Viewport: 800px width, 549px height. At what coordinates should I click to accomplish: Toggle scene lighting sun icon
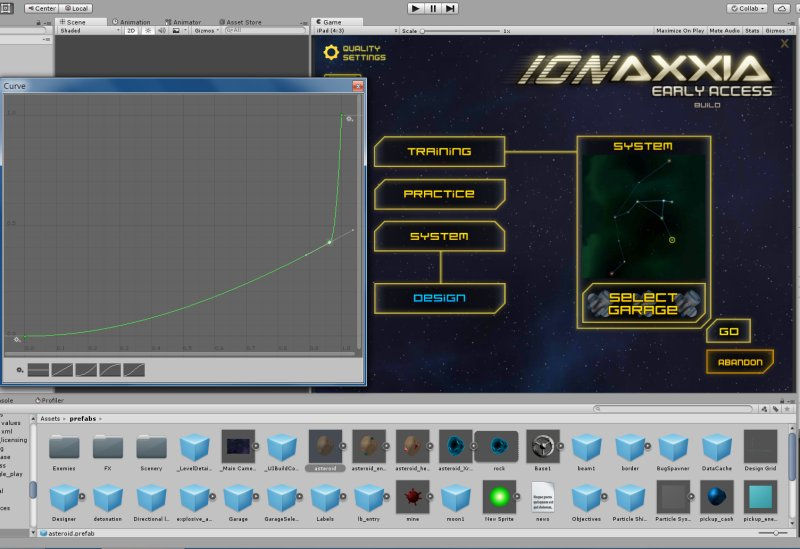tap(148, 31)
